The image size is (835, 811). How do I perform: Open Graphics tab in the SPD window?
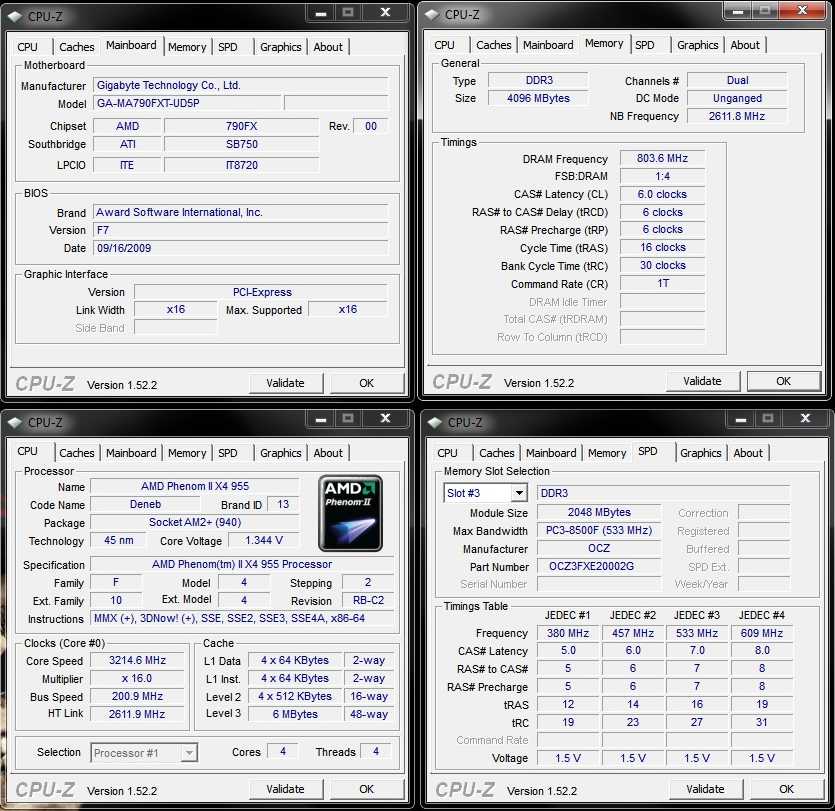[x=701, y=453]
